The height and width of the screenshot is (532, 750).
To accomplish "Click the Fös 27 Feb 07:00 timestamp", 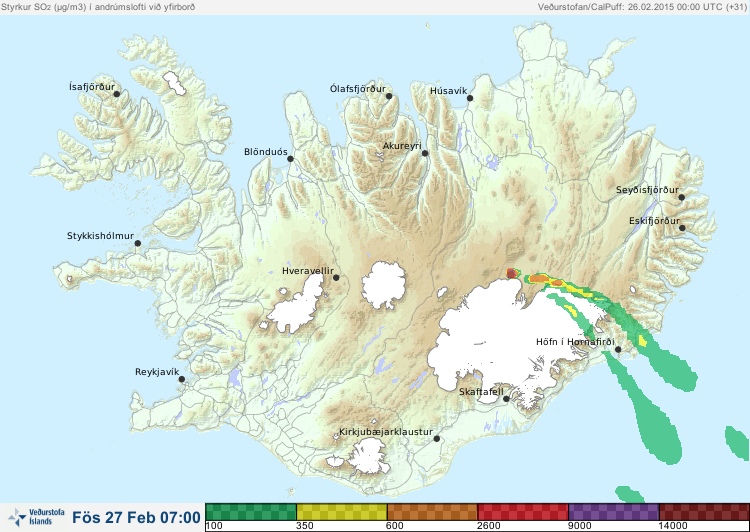I will point(136,517).
